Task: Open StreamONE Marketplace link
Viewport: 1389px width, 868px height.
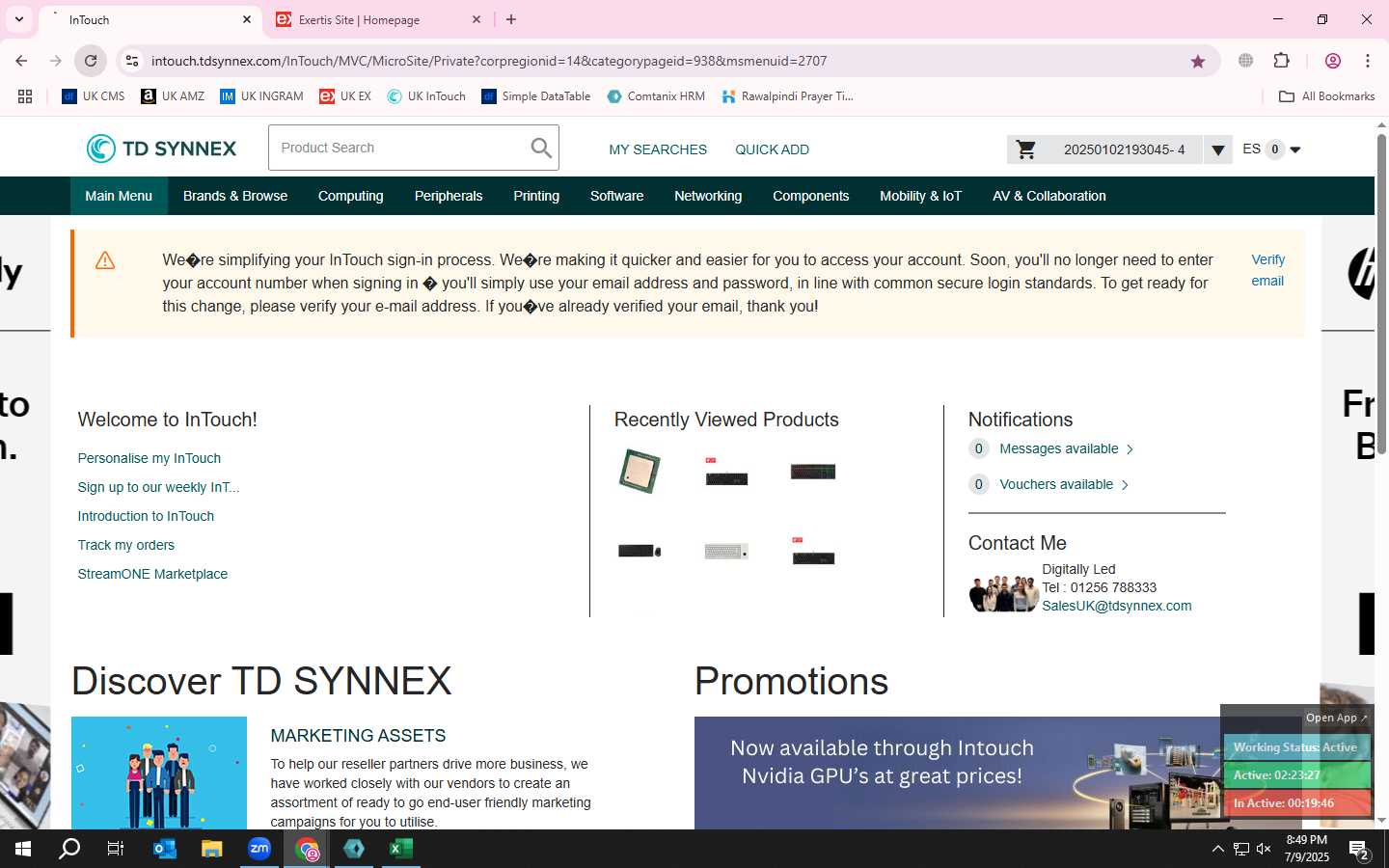Action: pyautogui.click(x=152, y=574)
